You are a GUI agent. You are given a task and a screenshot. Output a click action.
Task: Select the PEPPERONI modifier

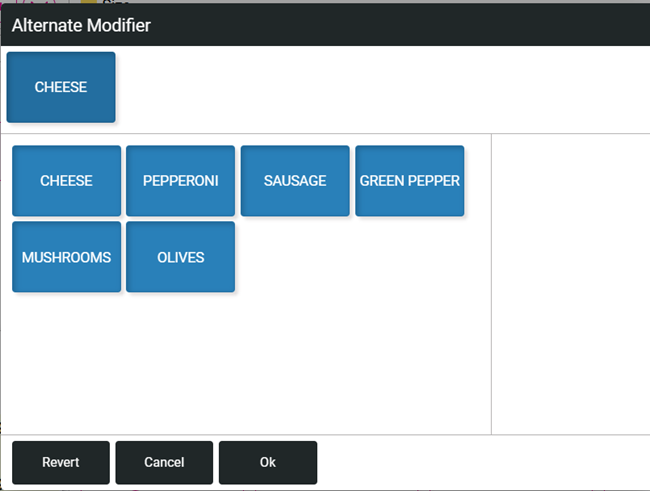pos(180,181)
